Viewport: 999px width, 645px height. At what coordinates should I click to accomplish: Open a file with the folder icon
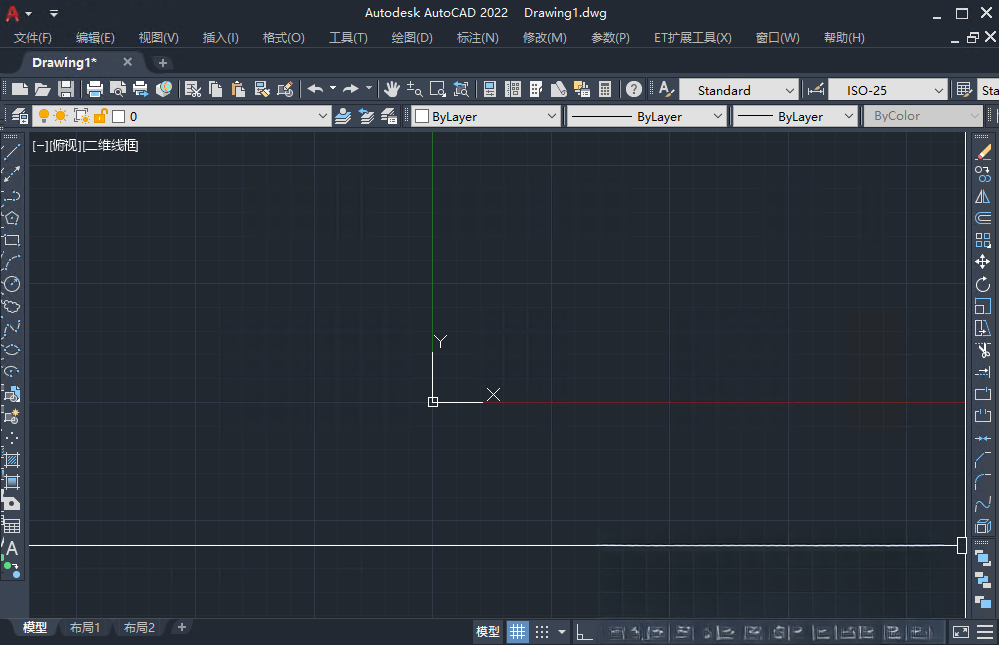[x=43, y=89]
